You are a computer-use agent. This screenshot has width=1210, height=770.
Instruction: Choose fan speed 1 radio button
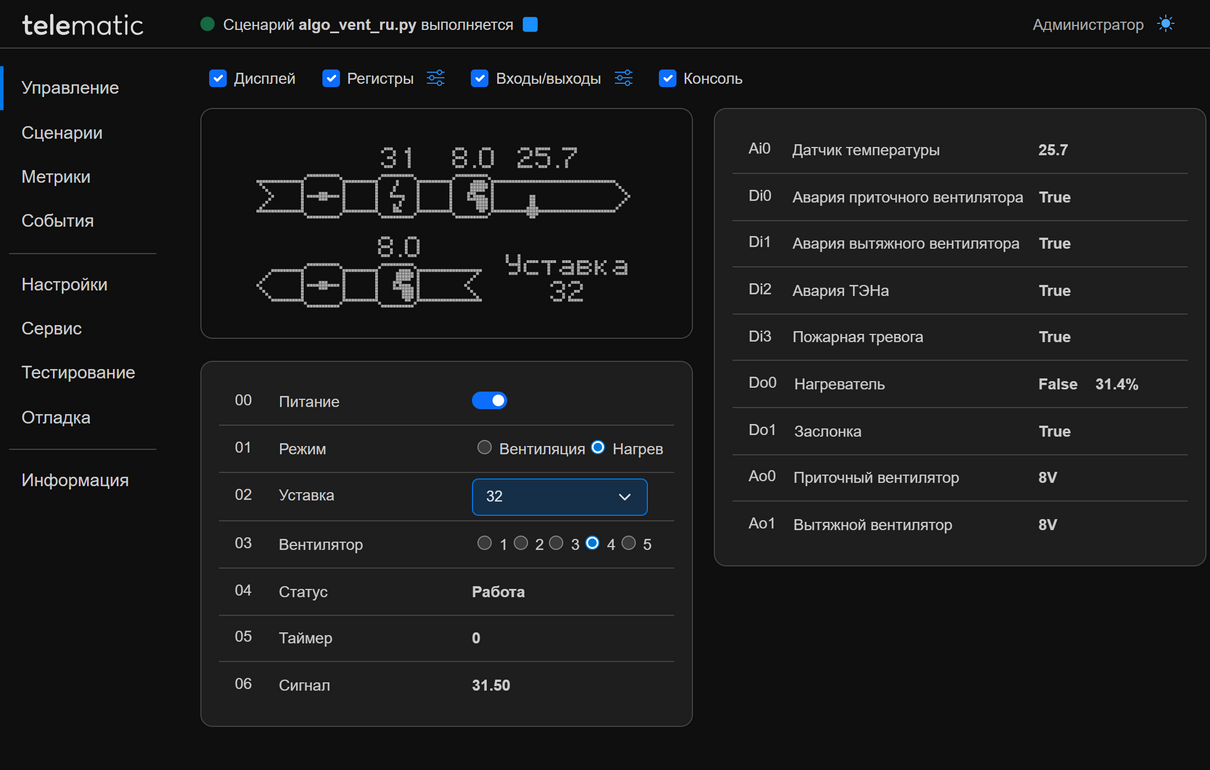[x=485, y=543]
